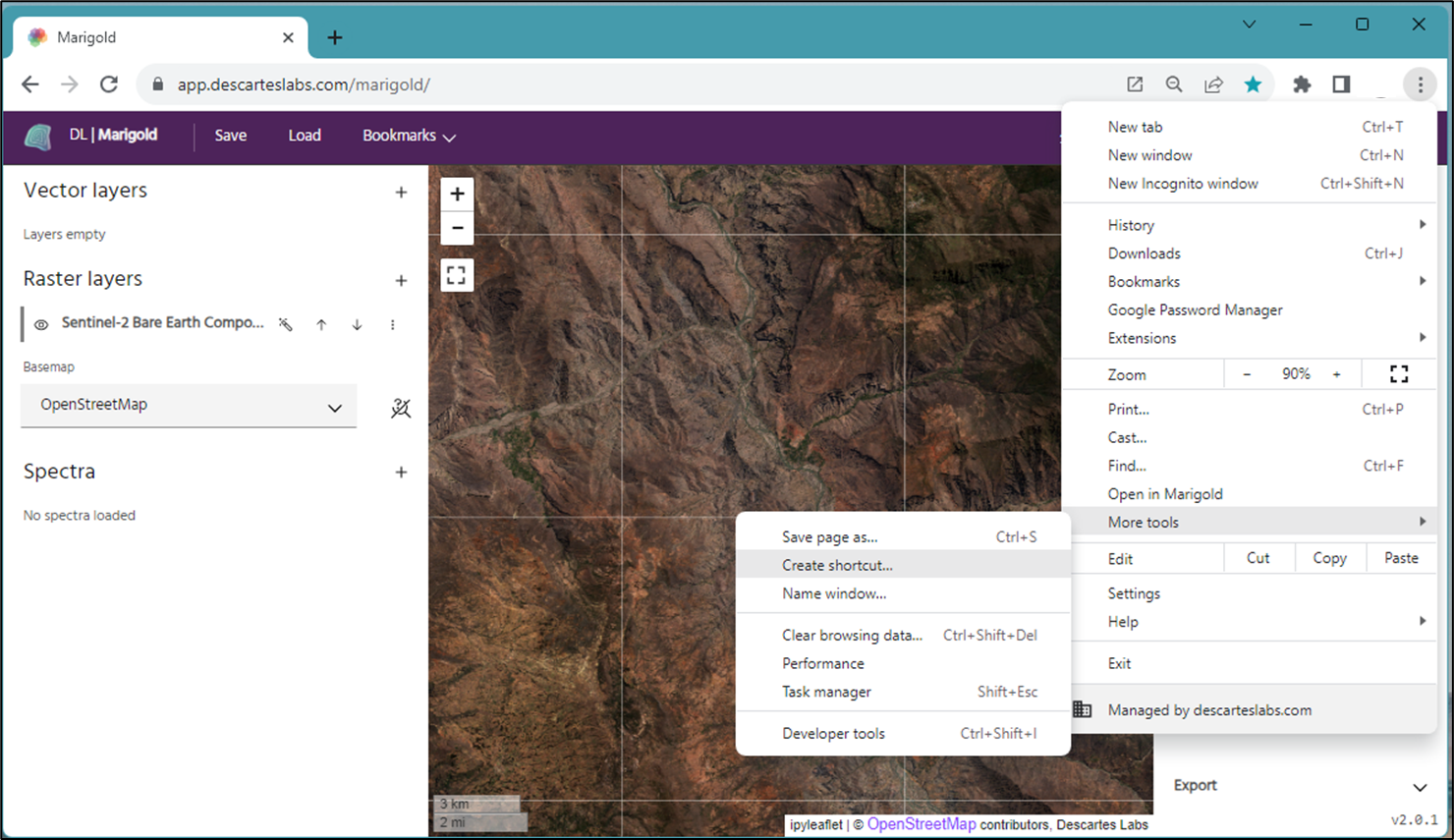
Task: Open the browser side panel
Action: point(1341,84)
